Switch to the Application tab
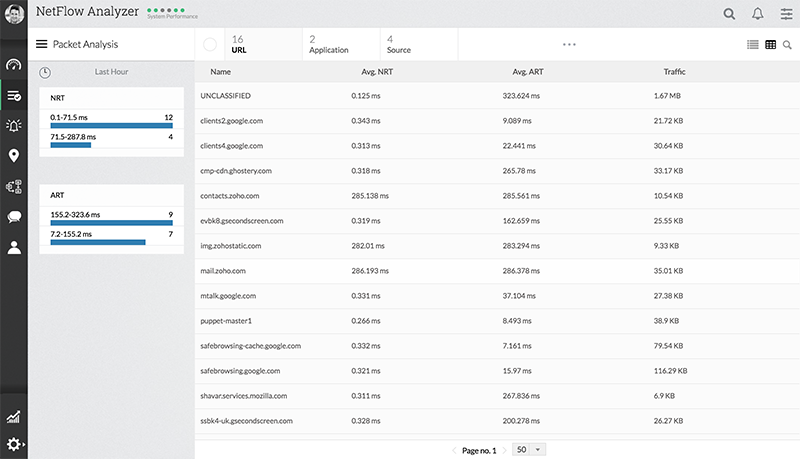 point(329,44)
